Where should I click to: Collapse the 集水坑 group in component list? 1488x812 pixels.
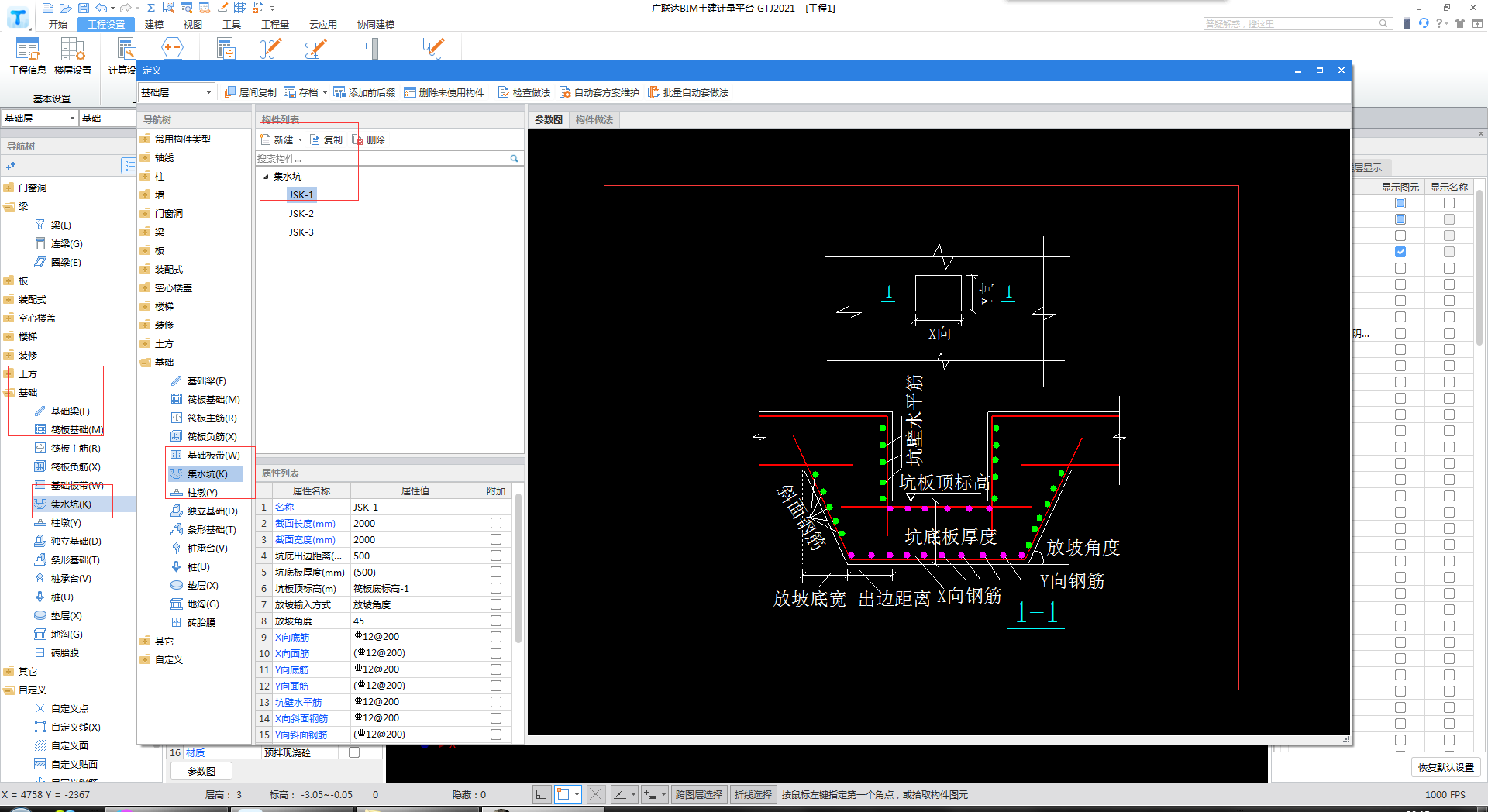[x=266, y=177]
